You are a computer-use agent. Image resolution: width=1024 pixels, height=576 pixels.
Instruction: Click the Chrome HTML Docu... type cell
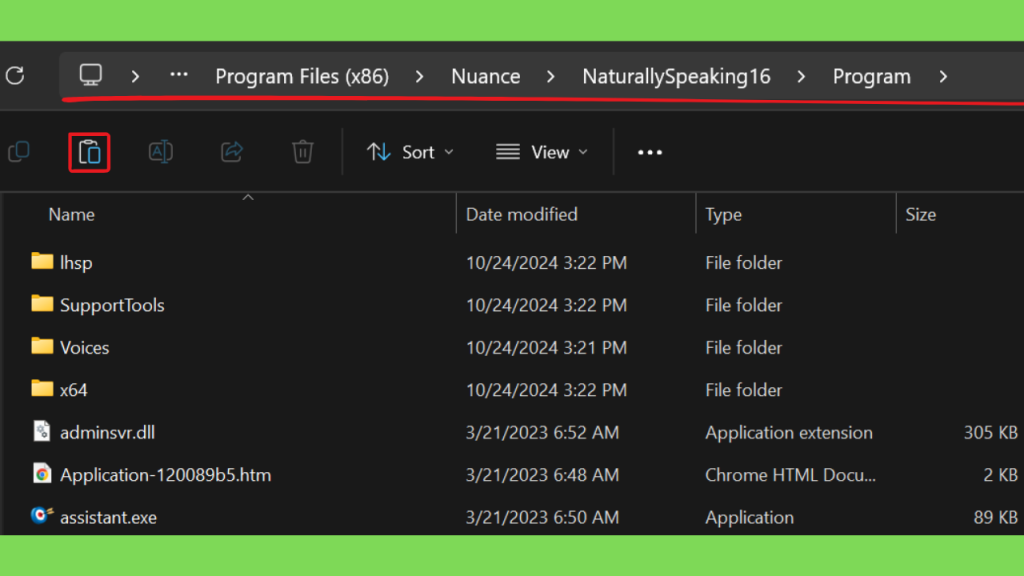791,475
